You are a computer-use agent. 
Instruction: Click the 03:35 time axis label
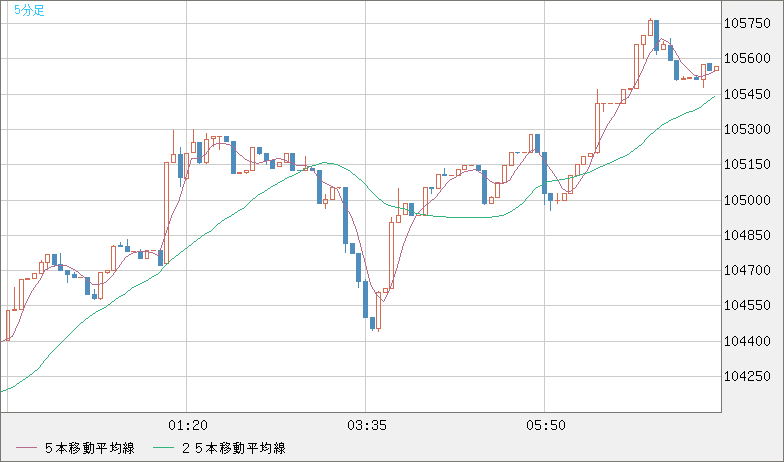pyautogui.click(x=366, y=426)
